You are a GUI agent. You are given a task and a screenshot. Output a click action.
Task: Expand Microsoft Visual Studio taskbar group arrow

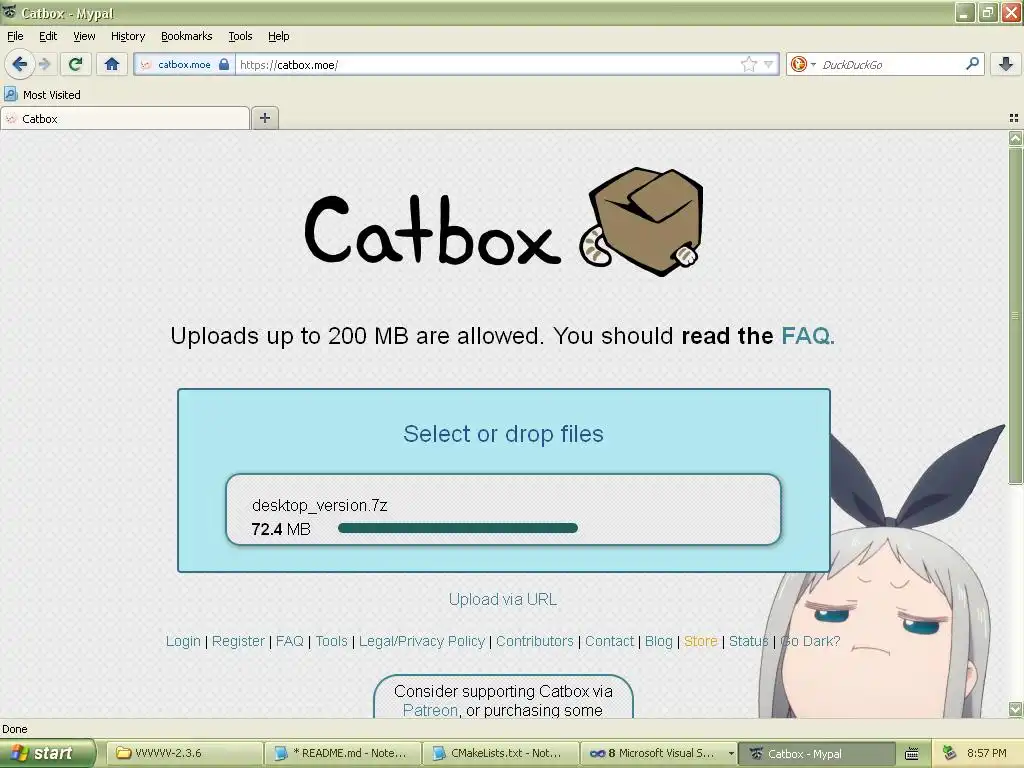pos(731,754)
